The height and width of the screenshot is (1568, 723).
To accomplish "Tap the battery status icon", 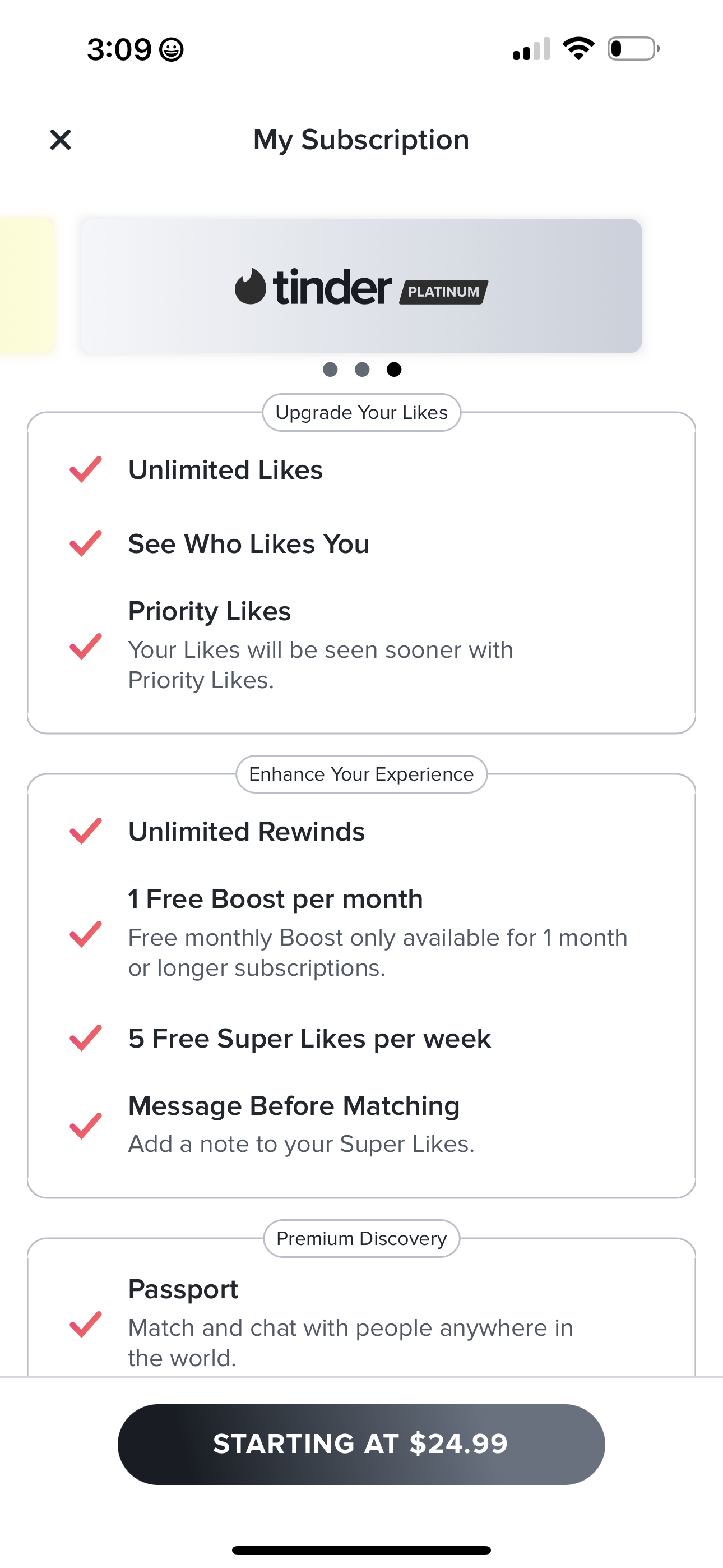I will coord(633,49).
